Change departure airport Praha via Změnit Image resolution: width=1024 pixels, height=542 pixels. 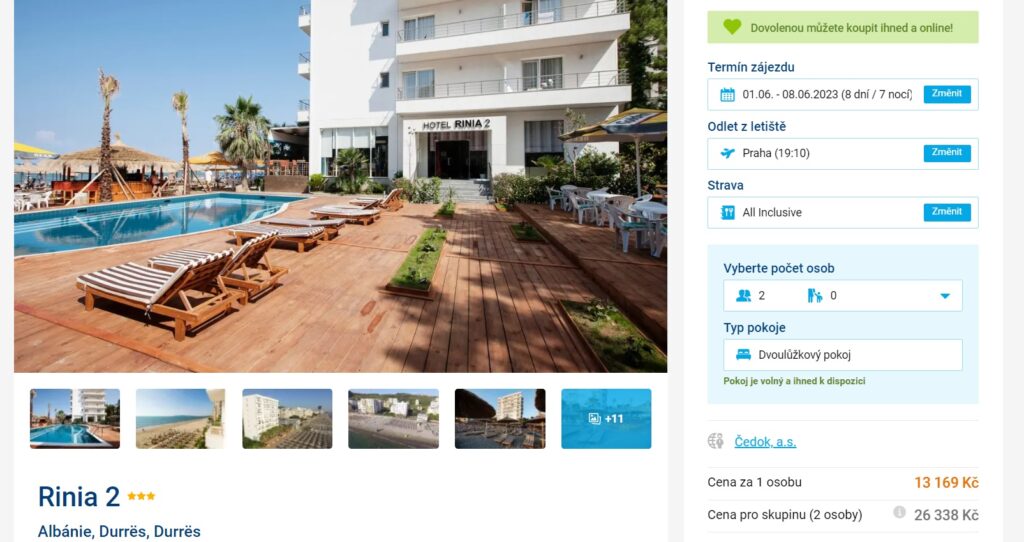tap(947, 153)
